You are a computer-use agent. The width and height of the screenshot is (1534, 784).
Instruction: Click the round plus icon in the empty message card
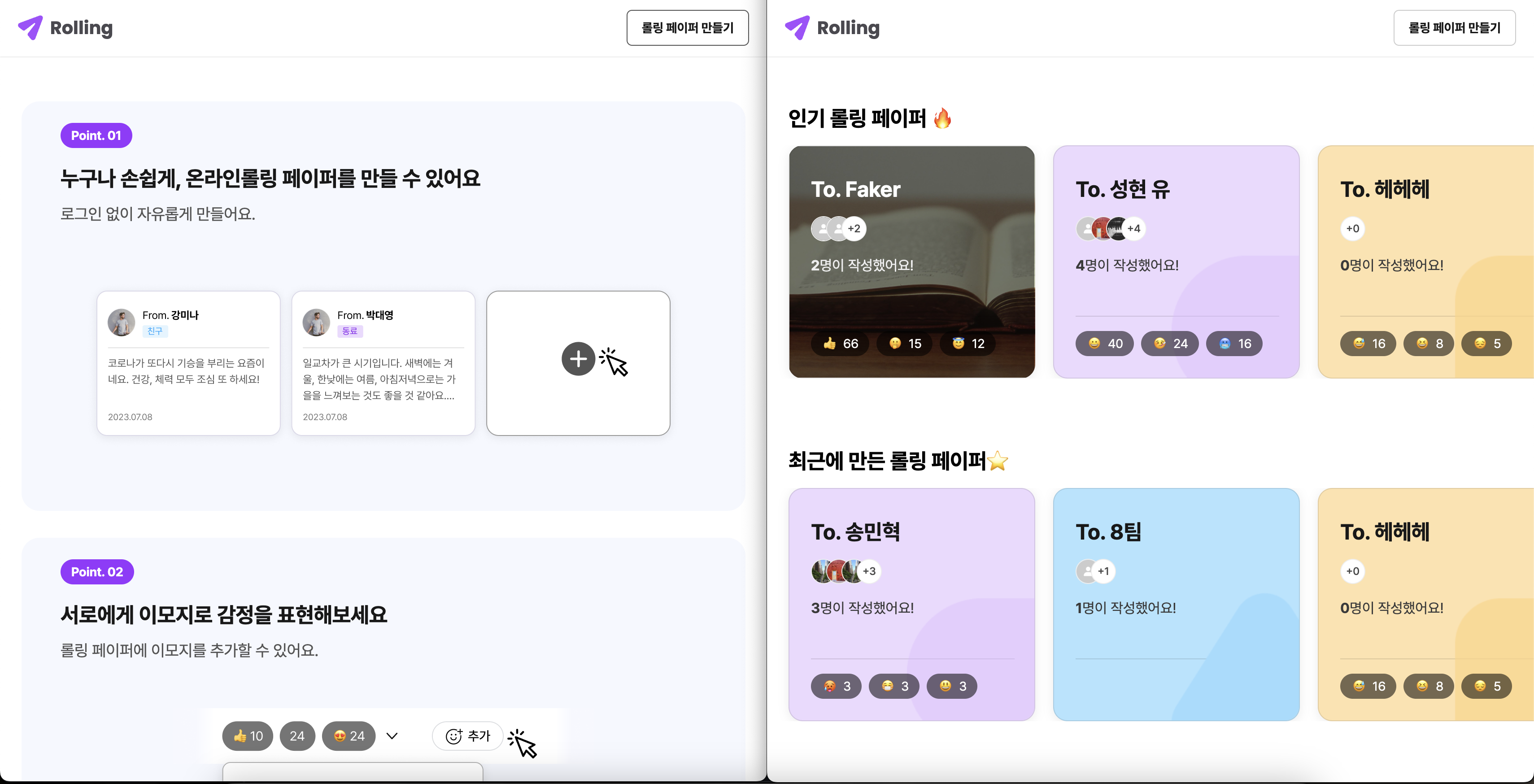tap(578, 359)
